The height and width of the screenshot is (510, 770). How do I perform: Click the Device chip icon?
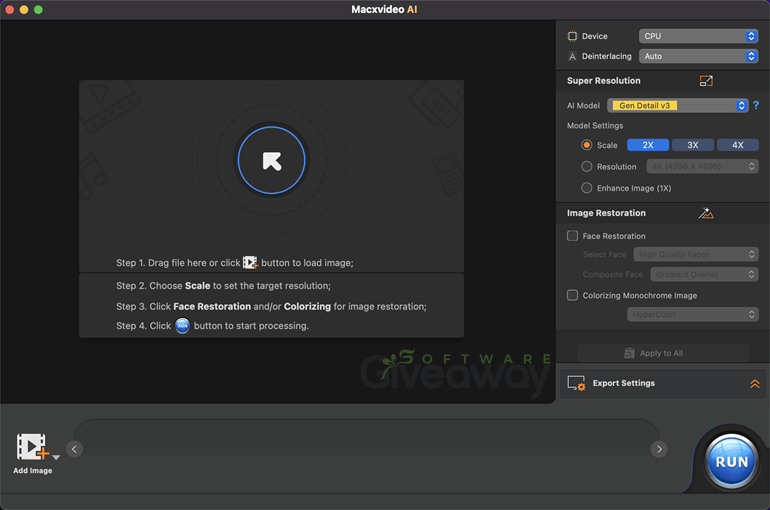point(572,36)
